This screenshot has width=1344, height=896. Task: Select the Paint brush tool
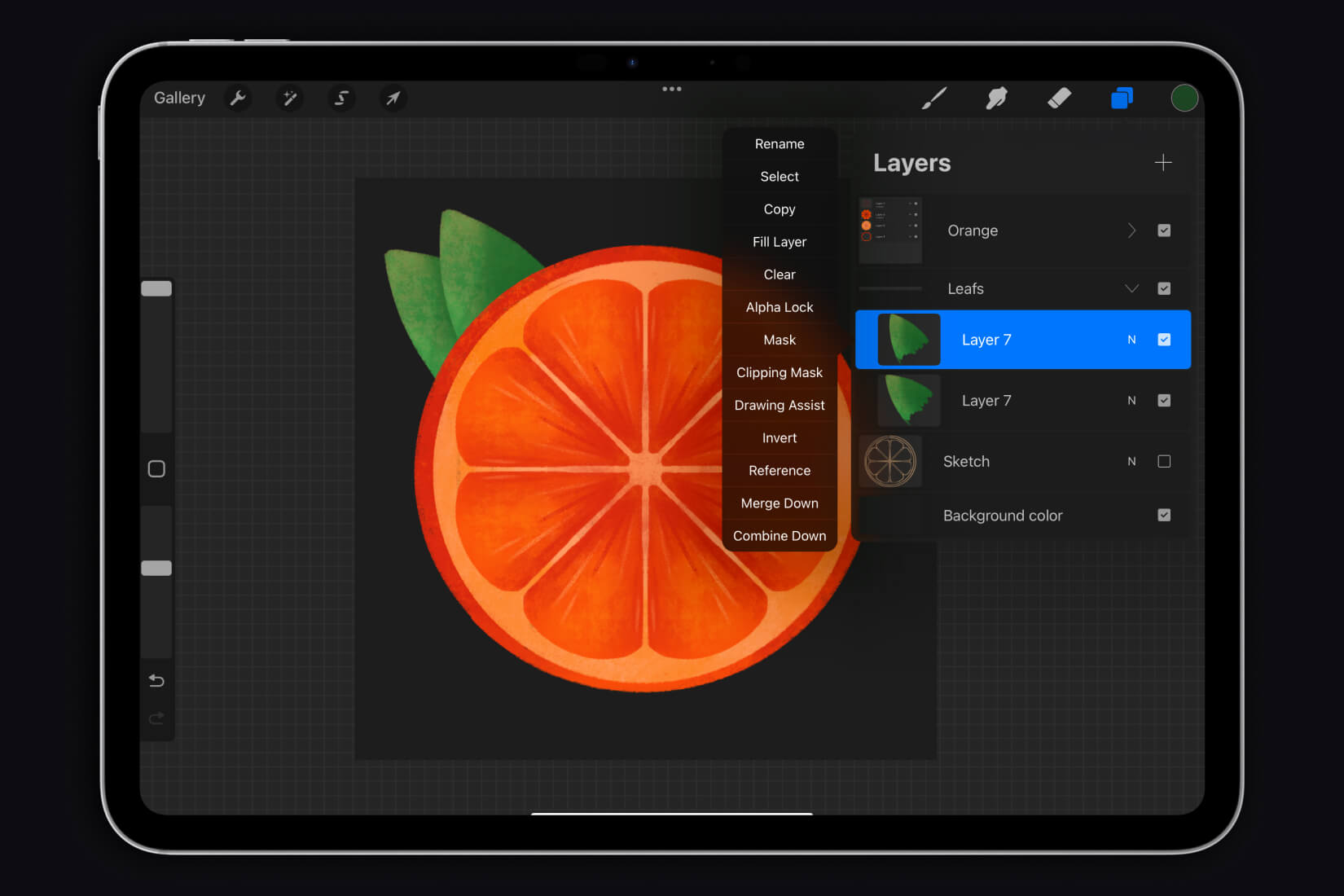click(x=934, y=99)
